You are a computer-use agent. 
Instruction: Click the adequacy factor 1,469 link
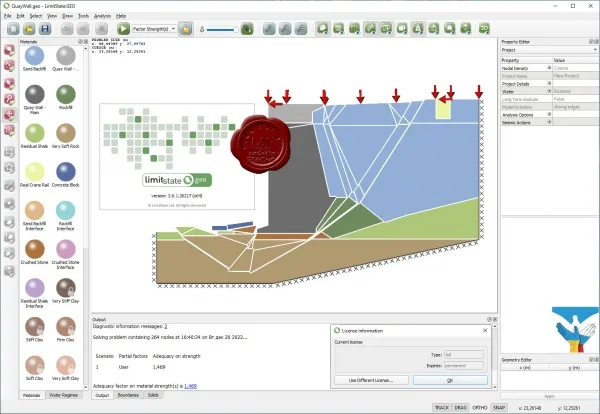[191, 386]
